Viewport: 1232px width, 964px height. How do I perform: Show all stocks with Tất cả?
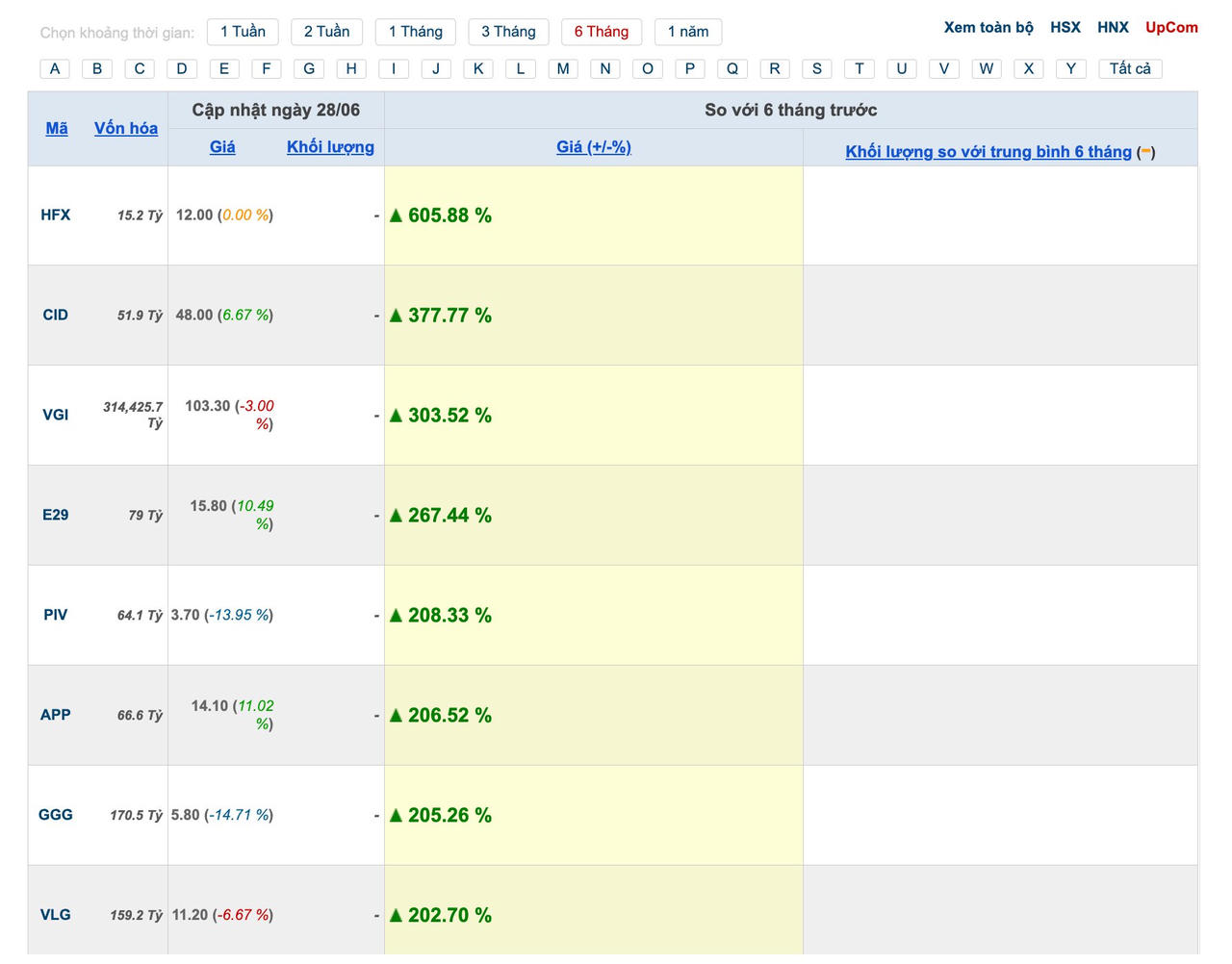click(x=1129, y=68)
